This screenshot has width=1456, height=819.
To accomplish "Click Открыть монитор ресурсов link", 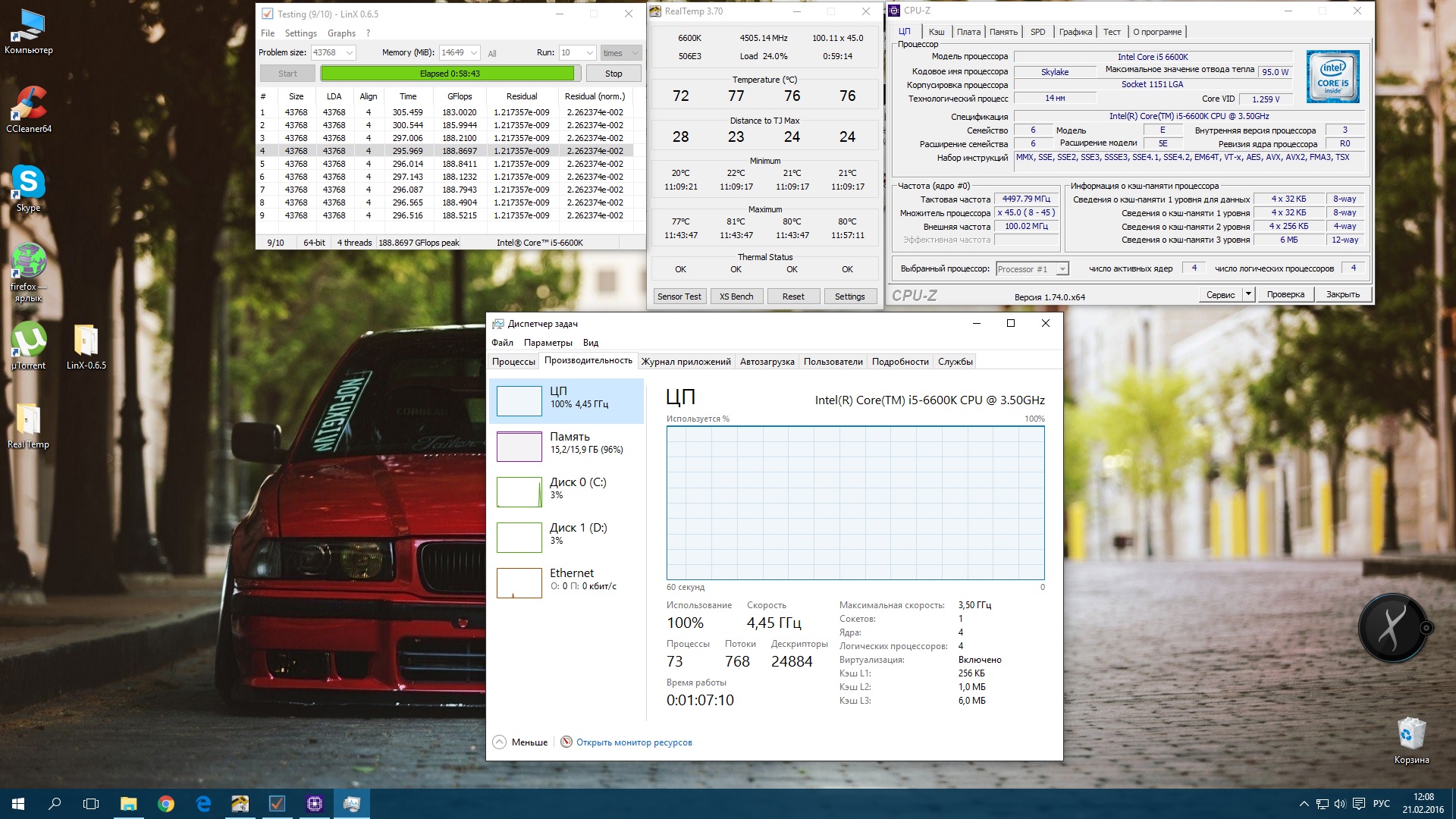I will [634, 742].
